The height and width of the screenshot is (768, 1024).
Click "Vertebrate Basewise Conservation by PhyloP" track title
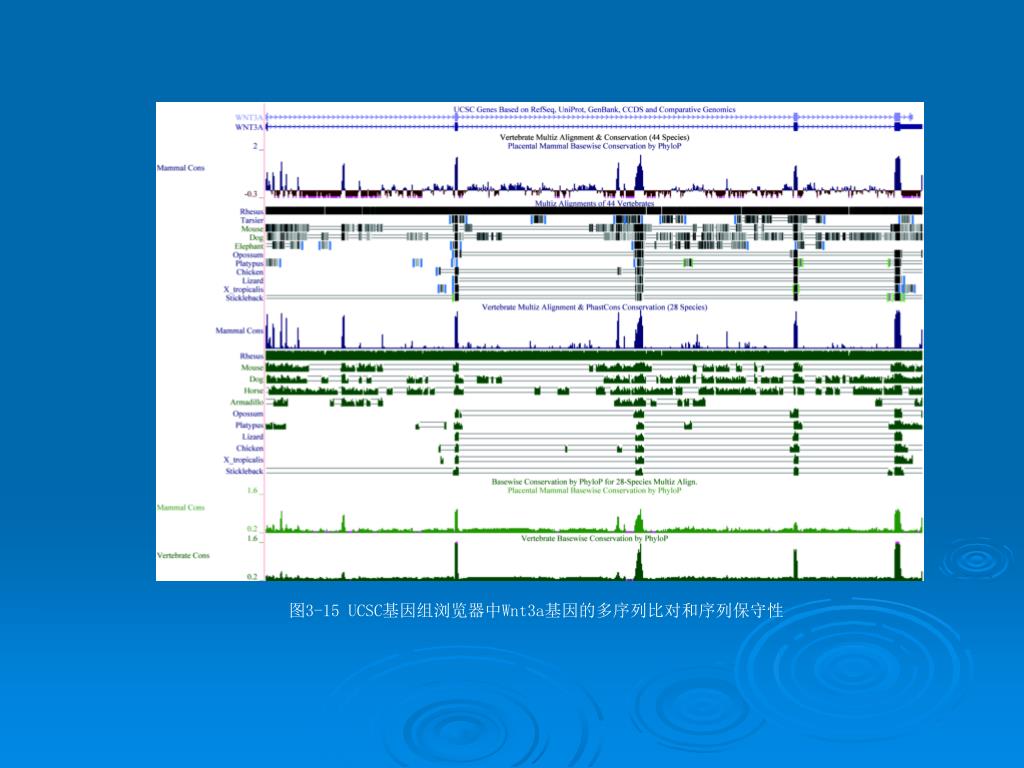[x=594, y=539]
